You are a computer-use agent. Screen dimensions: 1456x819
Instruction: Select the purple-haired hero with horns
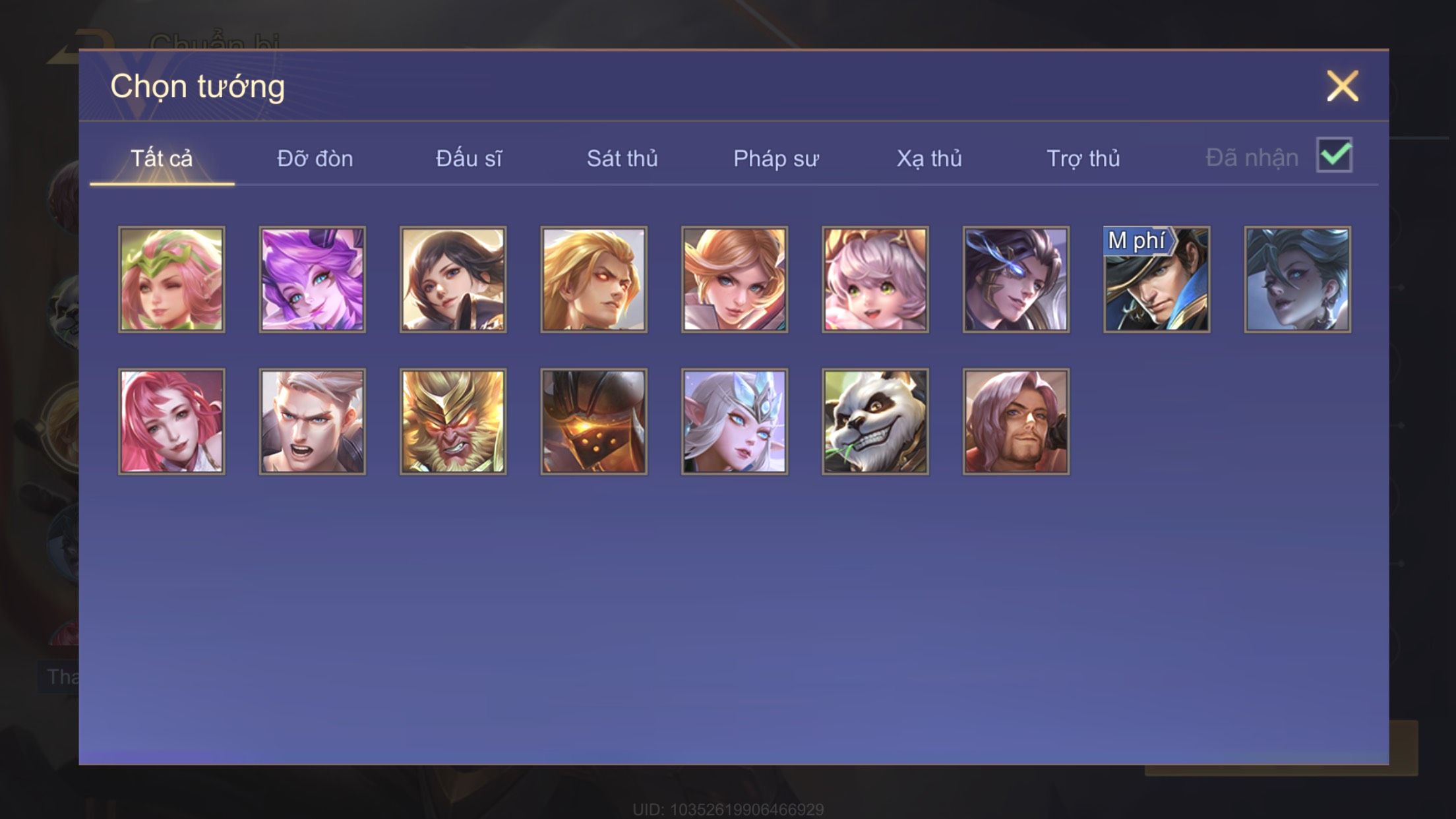point(312,280)
